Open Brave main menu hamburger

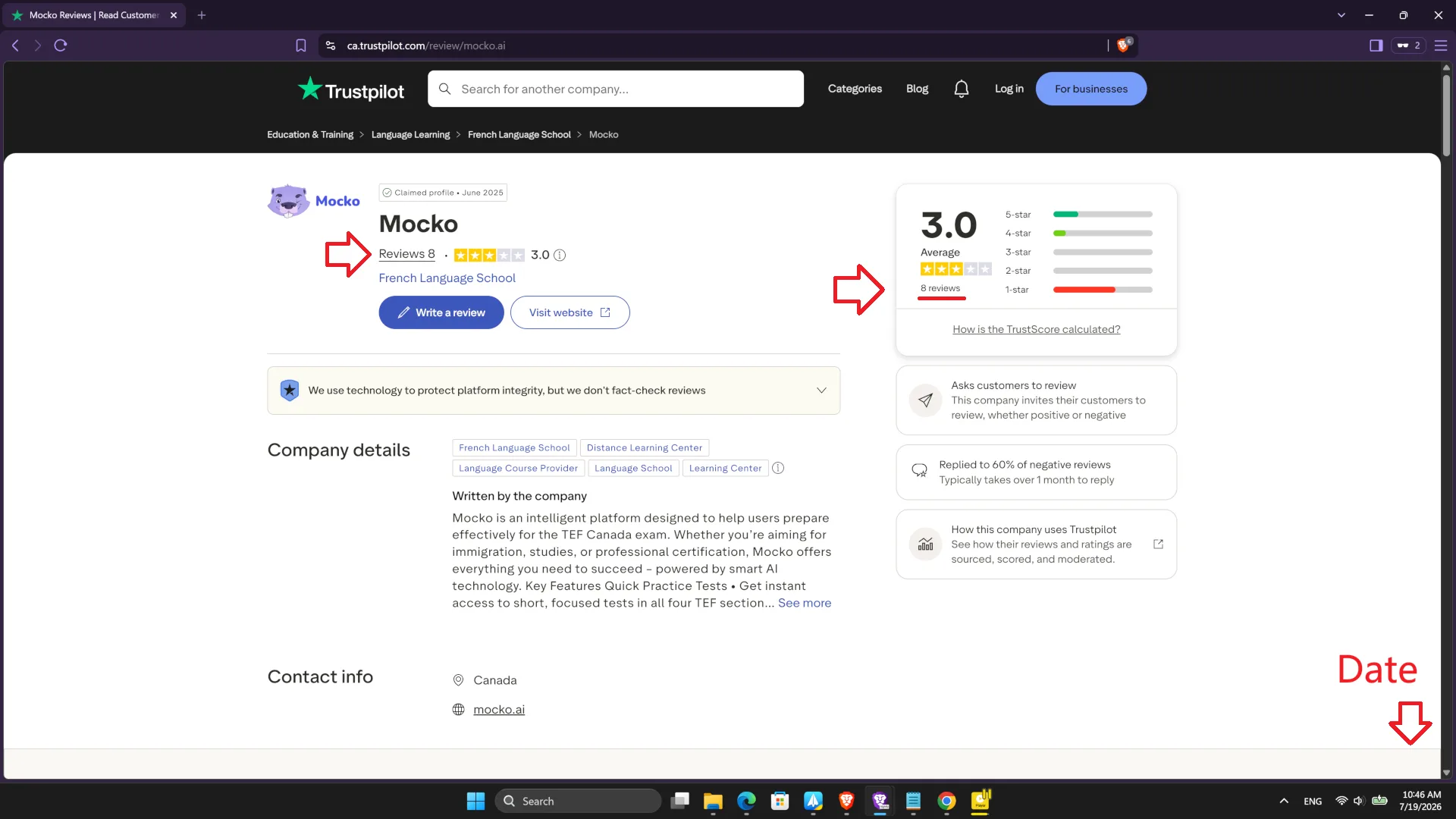pyautogui.click(x=1441, y=45)
